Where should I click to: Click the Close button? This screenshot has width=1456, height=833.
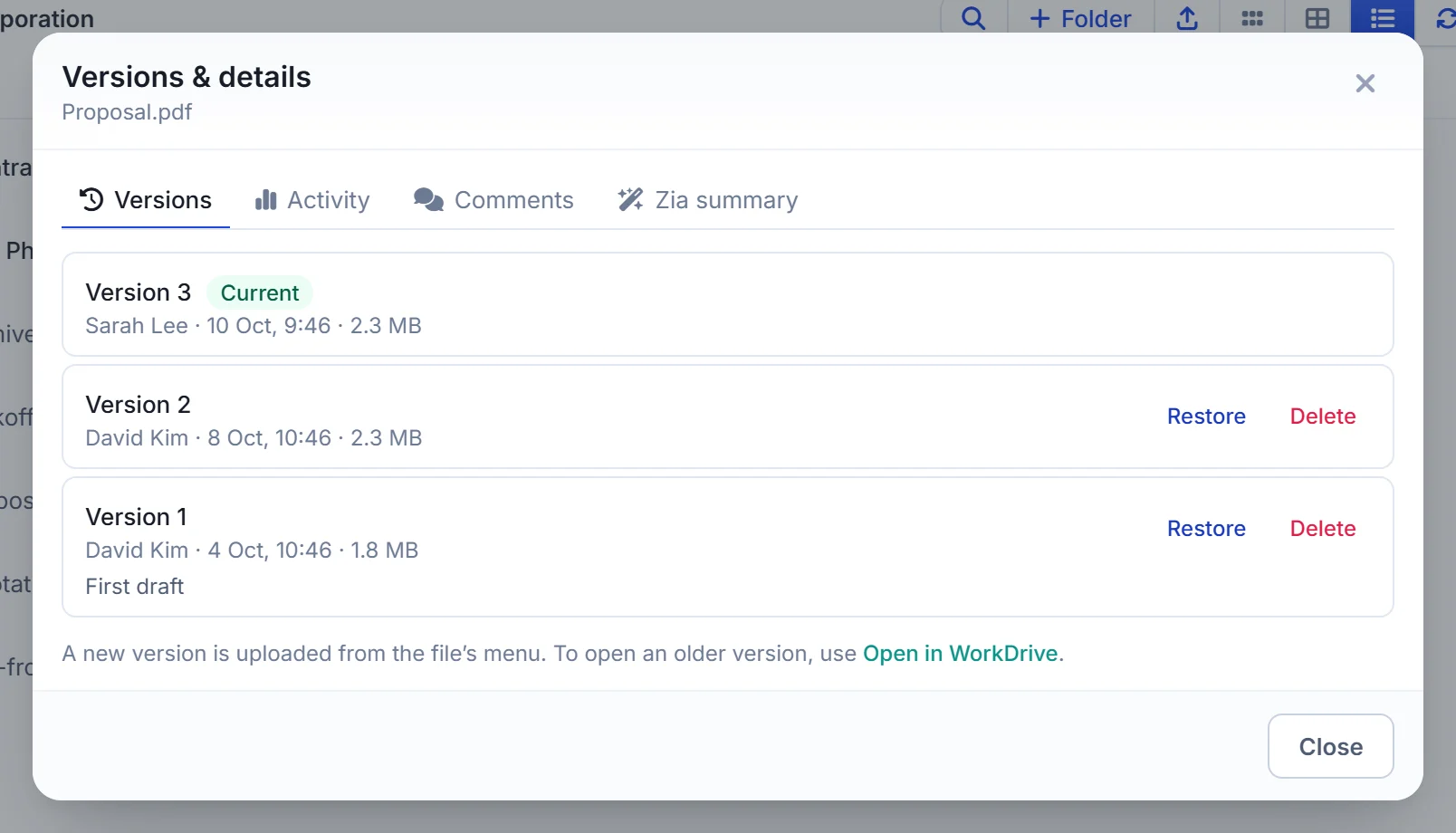pos(1331,746)
